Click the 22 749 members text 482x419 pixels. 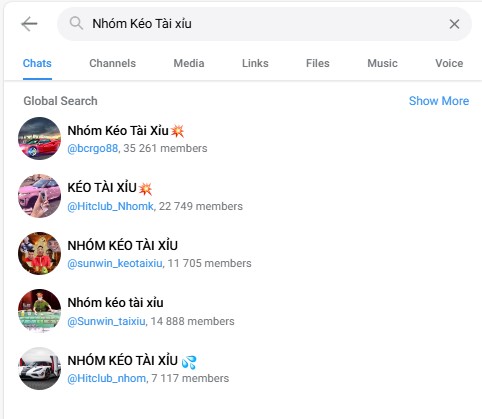(x=201, y=206)
